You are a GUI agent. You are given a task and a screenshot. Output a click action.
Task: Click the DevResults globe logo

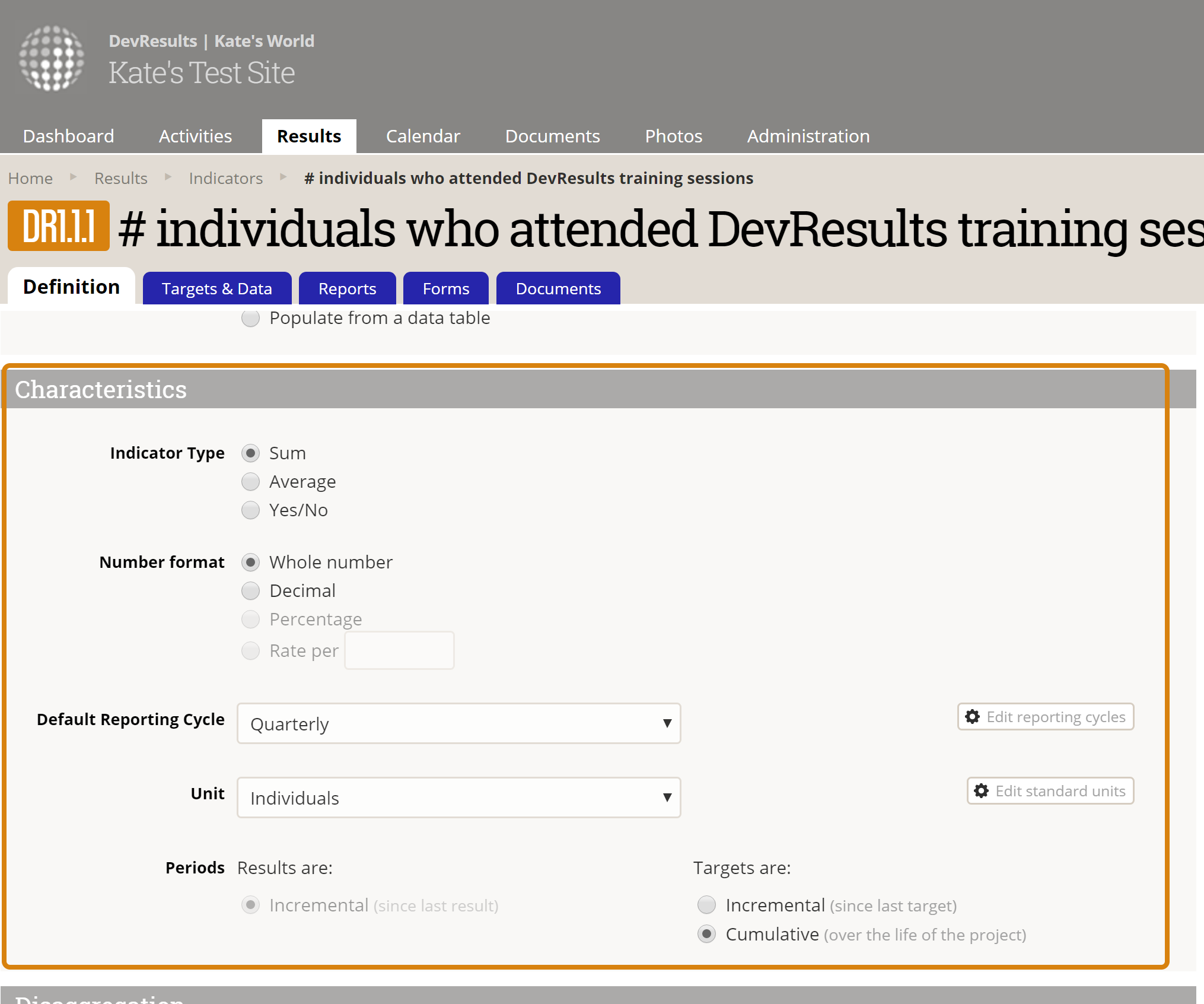point(52,58)
